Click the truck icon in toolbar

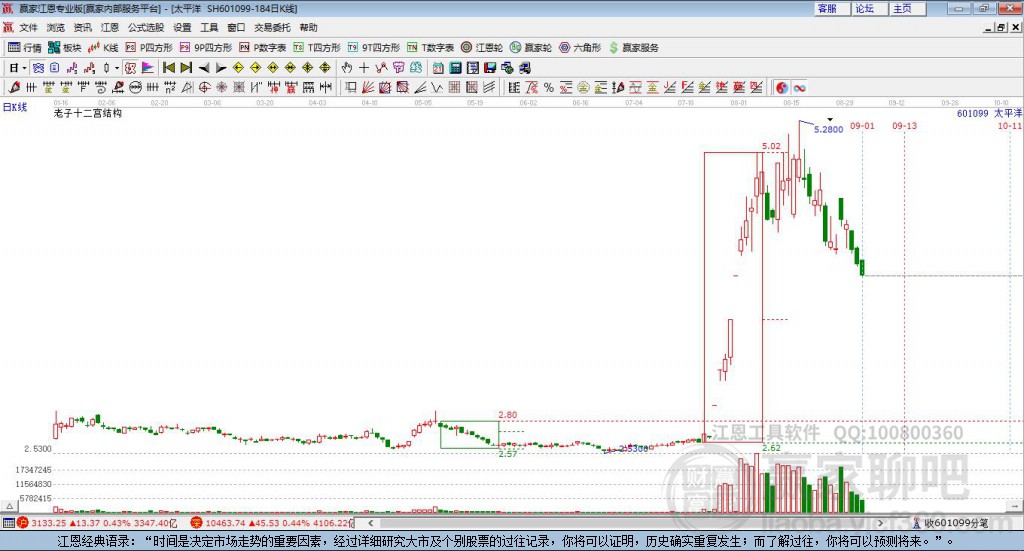525,68
